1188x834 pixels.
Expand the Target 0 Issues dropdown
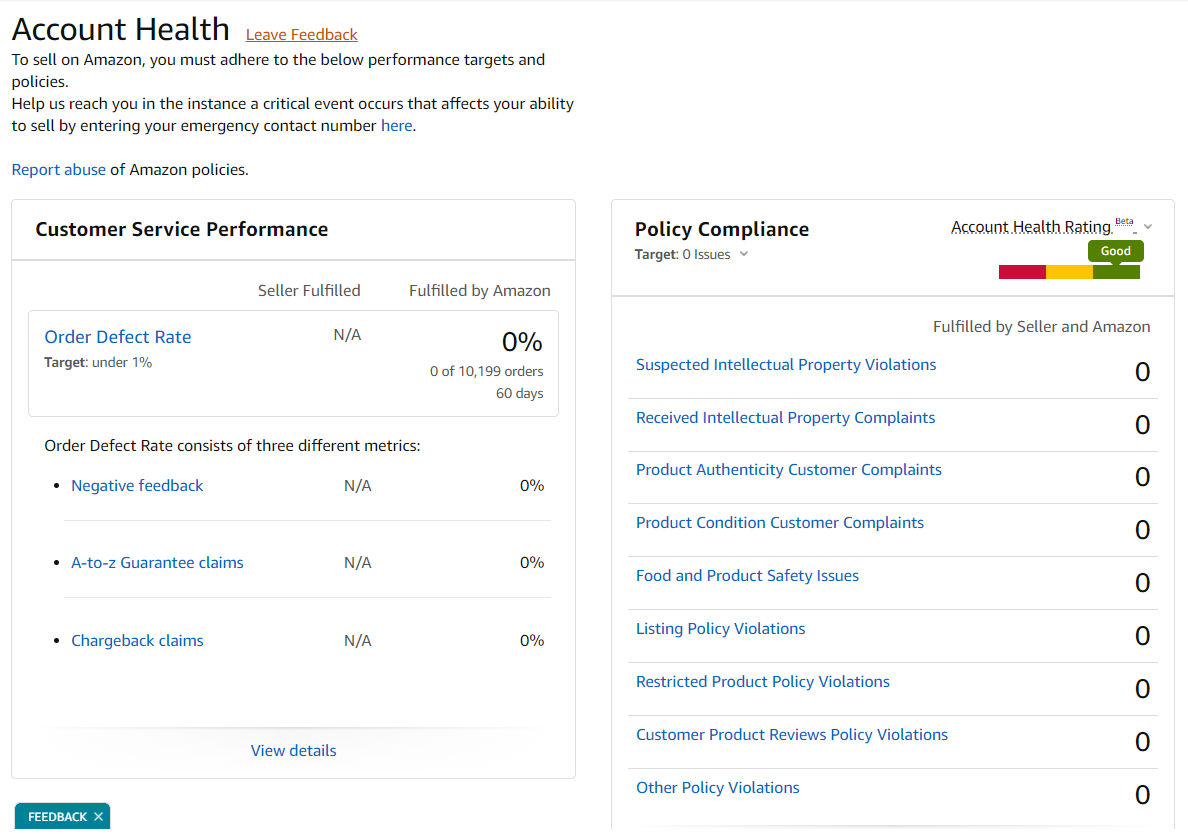tap(743, 254)
